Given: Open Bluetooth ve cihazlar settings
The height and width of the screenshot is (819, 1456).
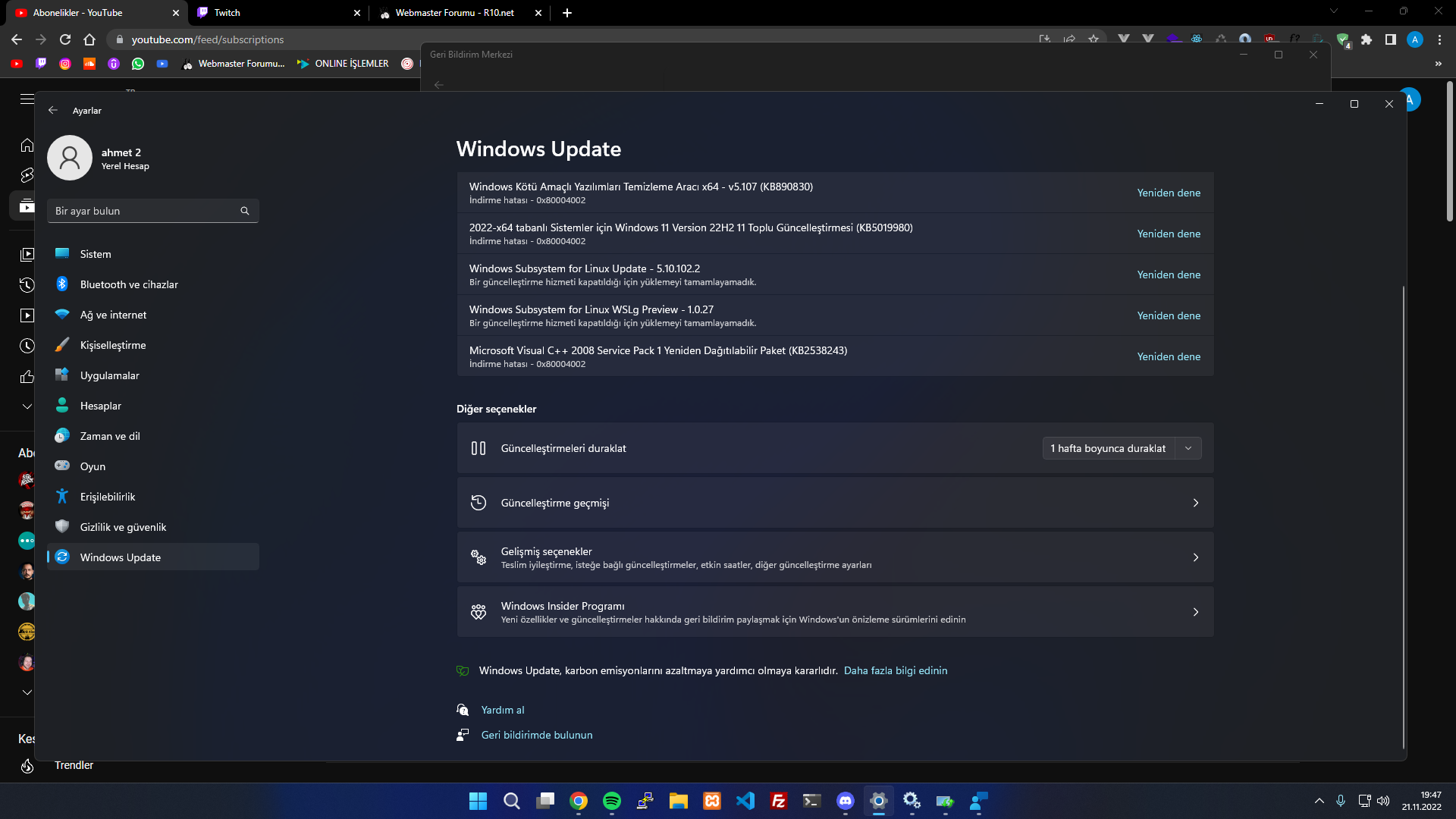Looking at the screenshot, I should (x=152, y=284).
